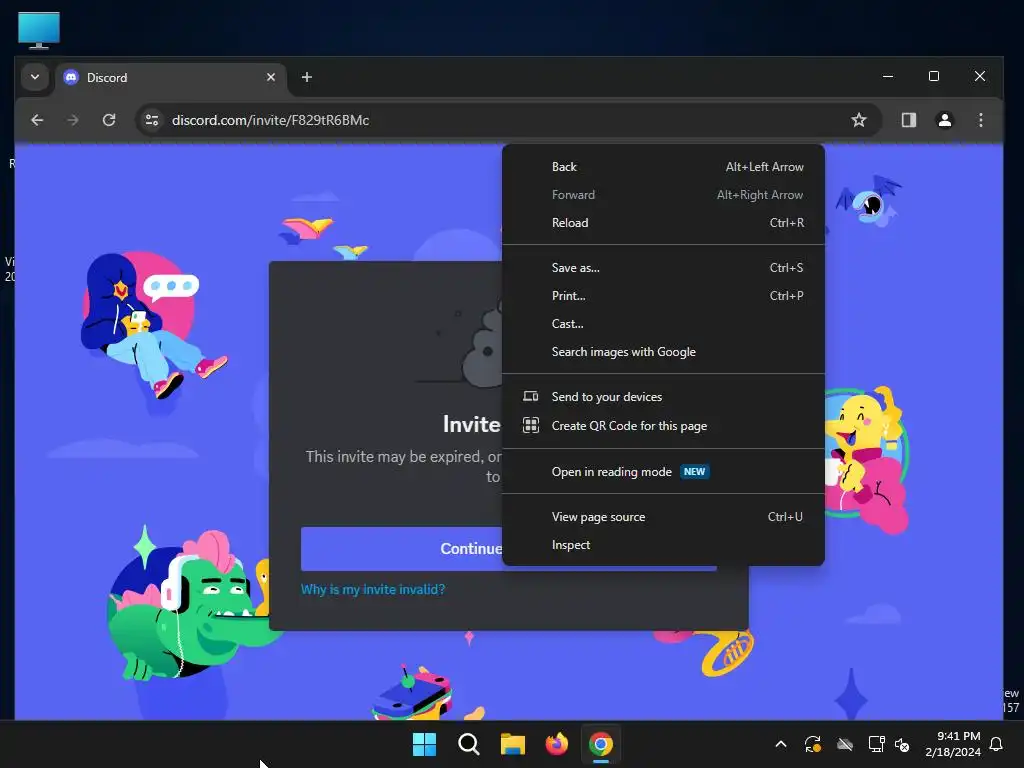Click the muted volume tray icon
Image resolution: width=1024 pixels, height=768 pixels.
click(902, 744)
